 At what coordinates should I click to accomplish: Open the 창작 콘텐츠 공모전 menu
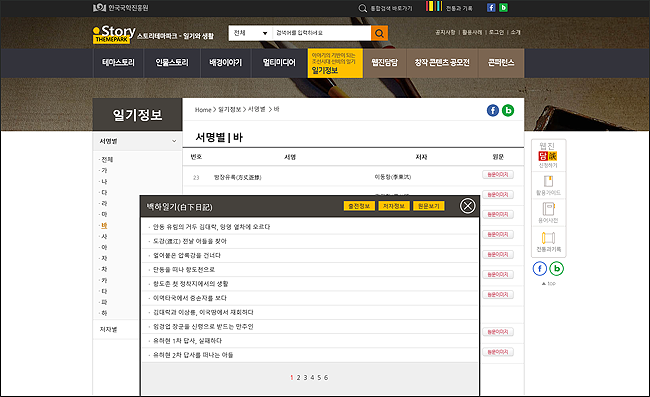[442, 63]
